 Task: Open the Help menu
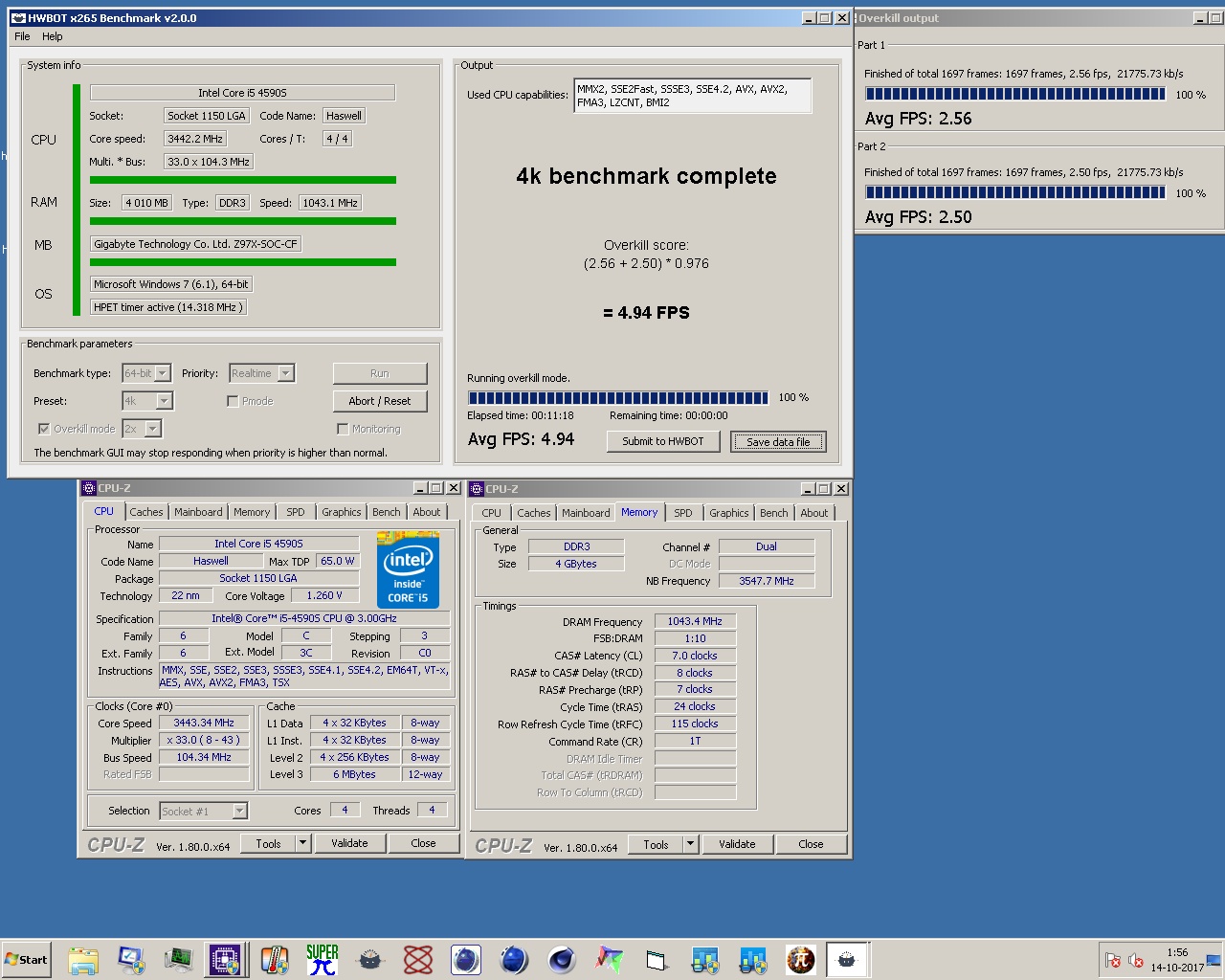click(53, 36)
